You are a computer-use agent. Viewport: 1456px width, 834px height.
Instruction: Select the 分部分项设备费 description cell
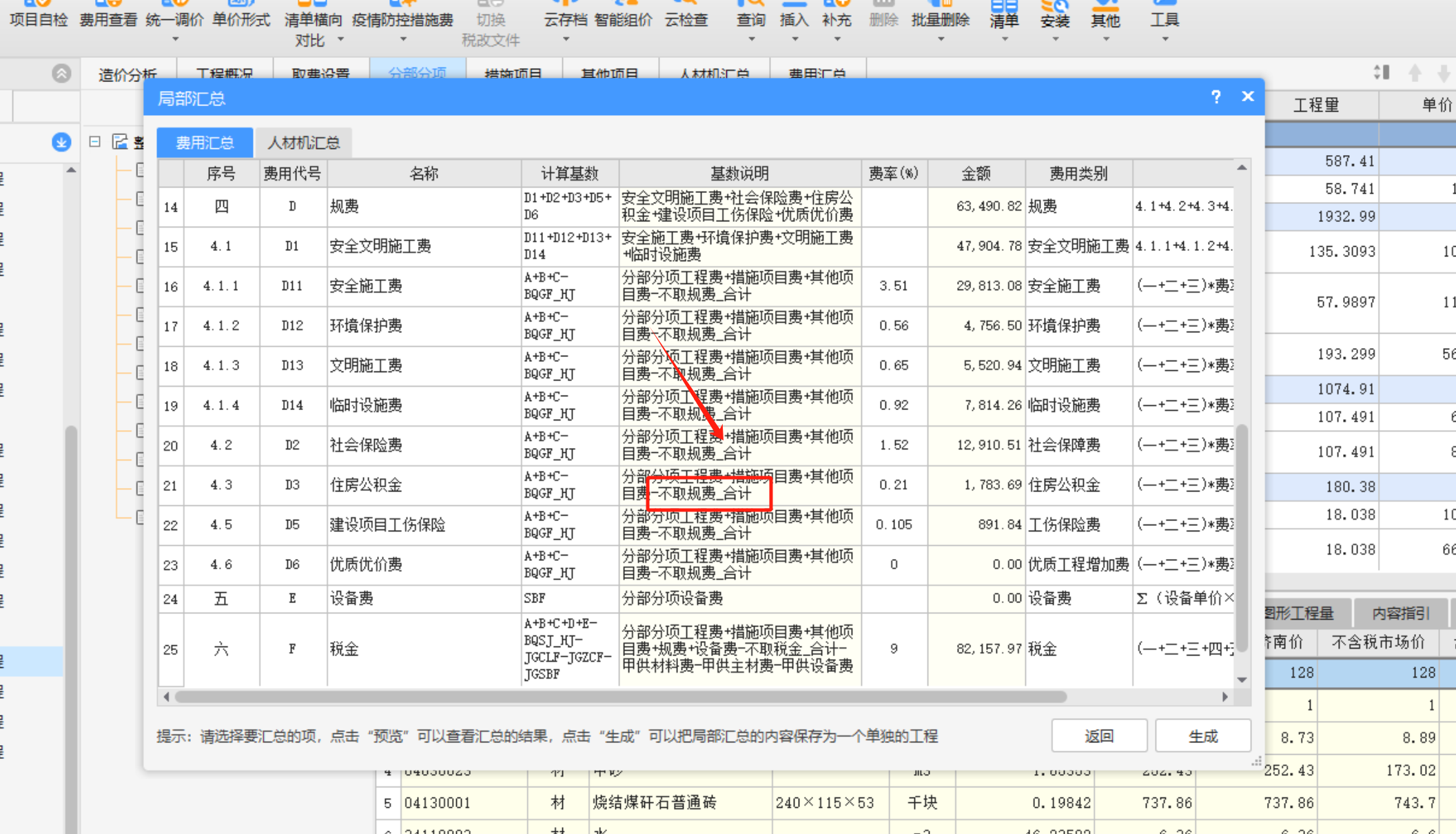(740, 598)
